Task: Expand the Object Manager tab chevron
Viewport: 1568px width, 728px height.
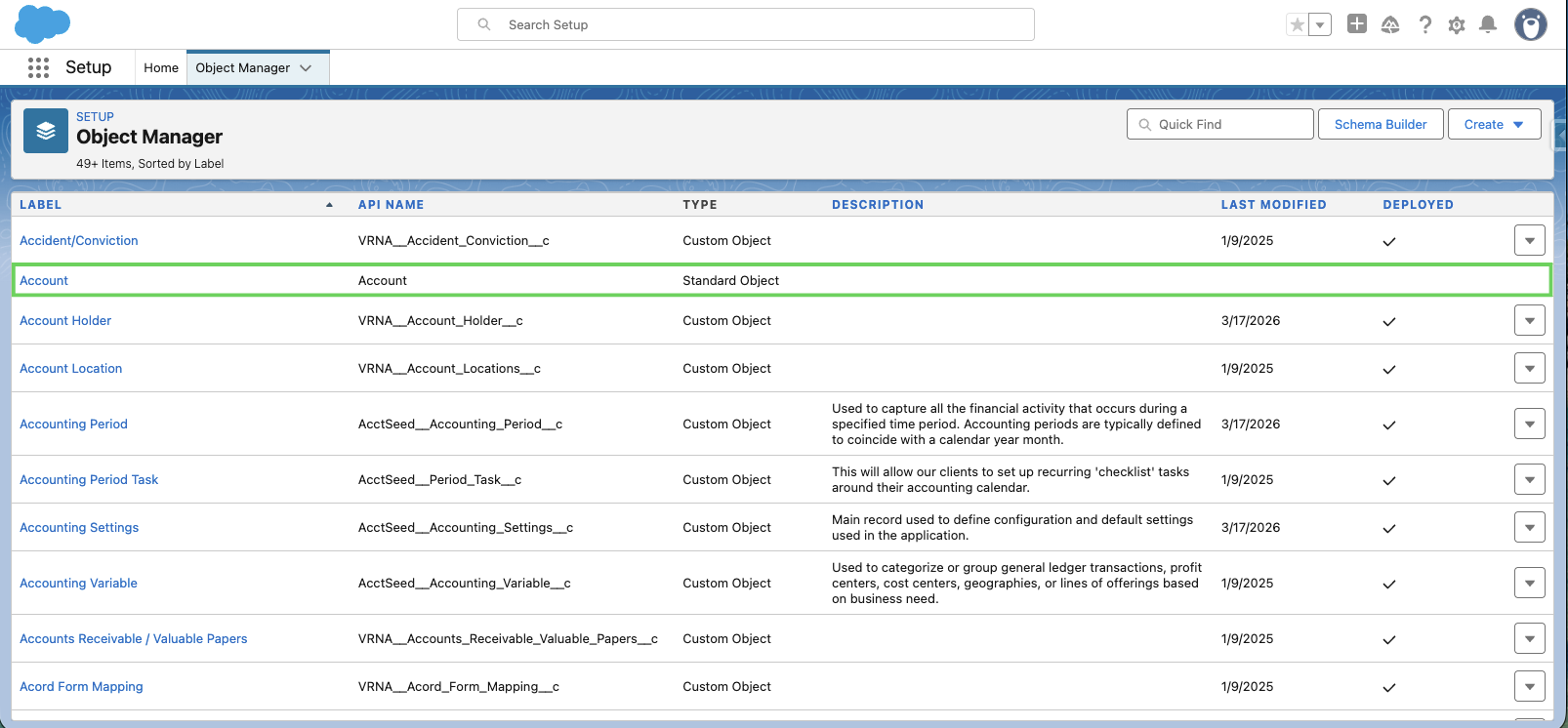Action: point(306,67)
